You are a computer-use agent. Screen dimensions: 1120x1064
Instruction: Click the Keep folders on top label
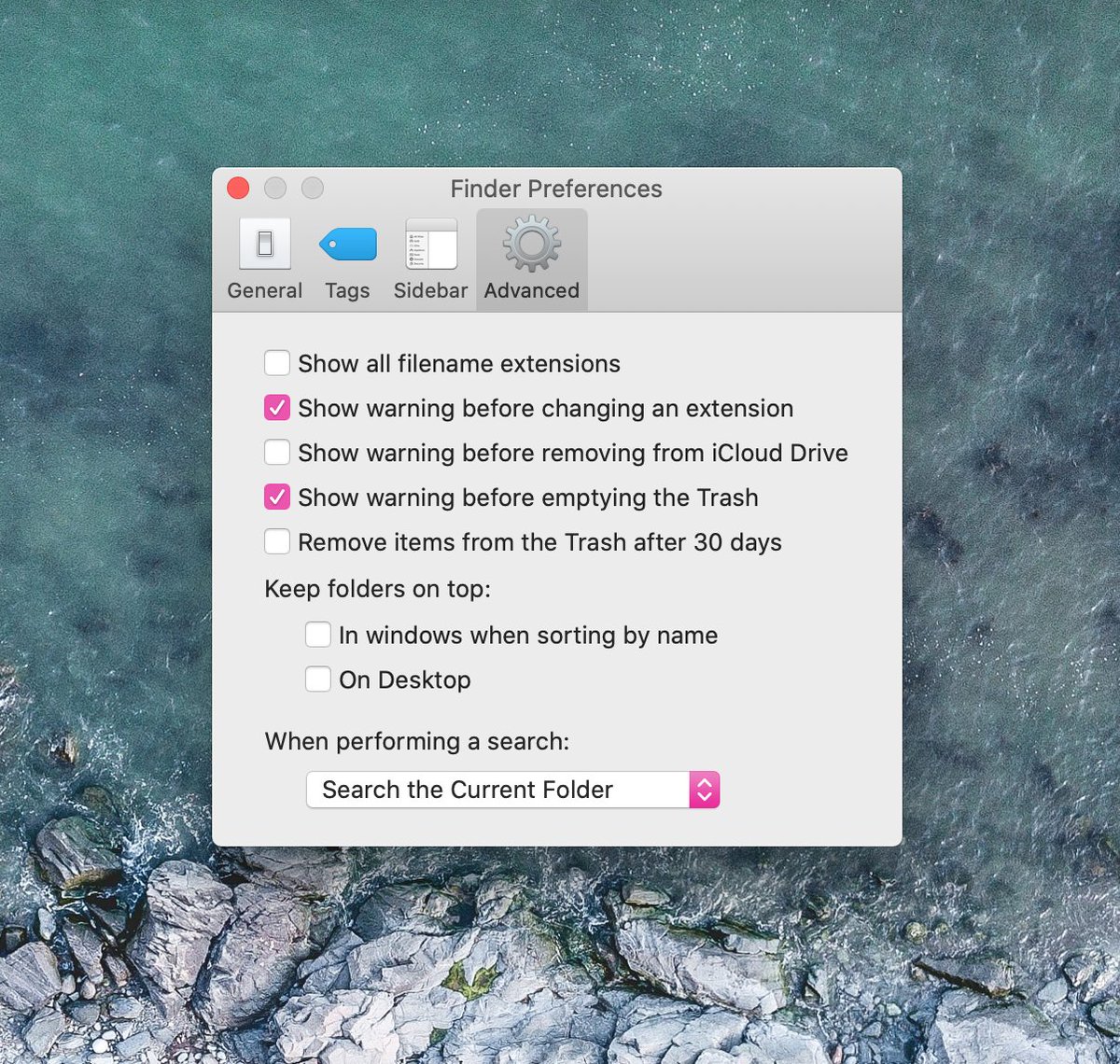point(377,589)
